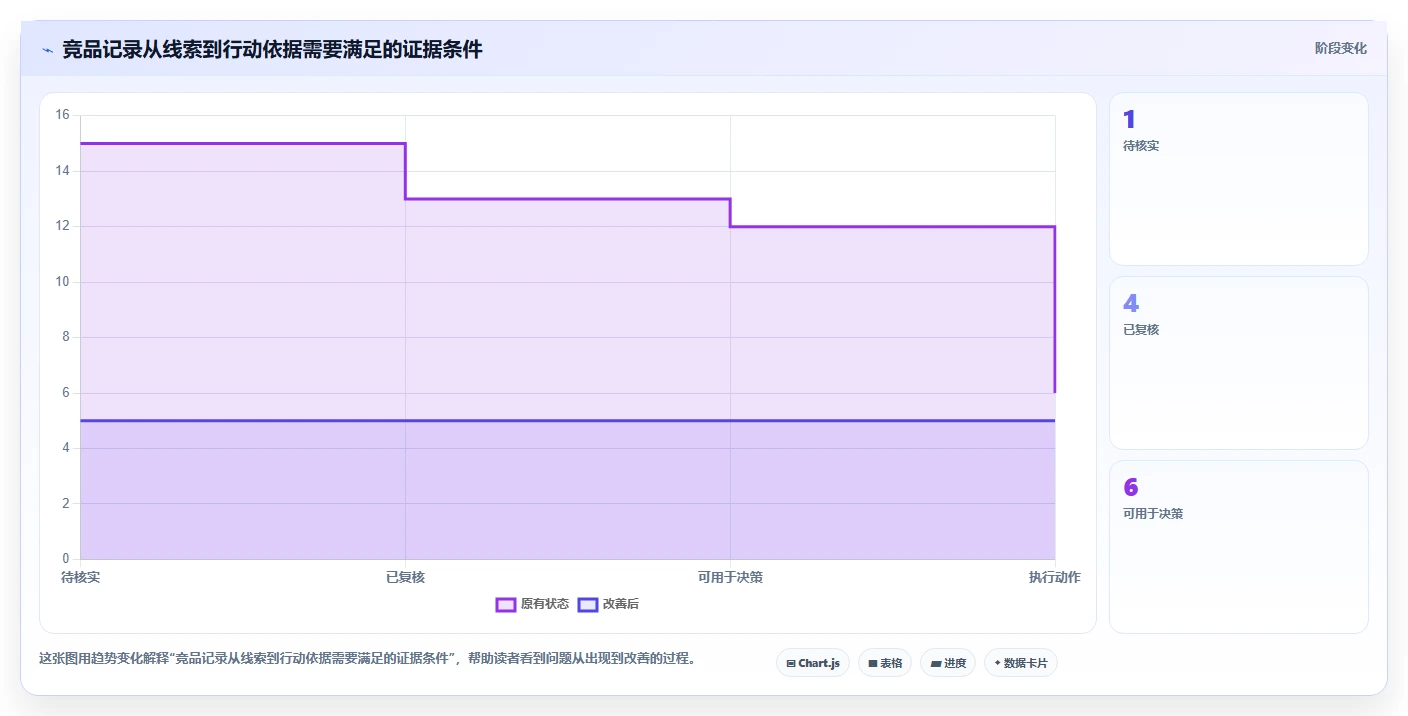
Task: Select the 数据卡片 tag chip
Action: pyautogui.click(x=1020, y=663)
